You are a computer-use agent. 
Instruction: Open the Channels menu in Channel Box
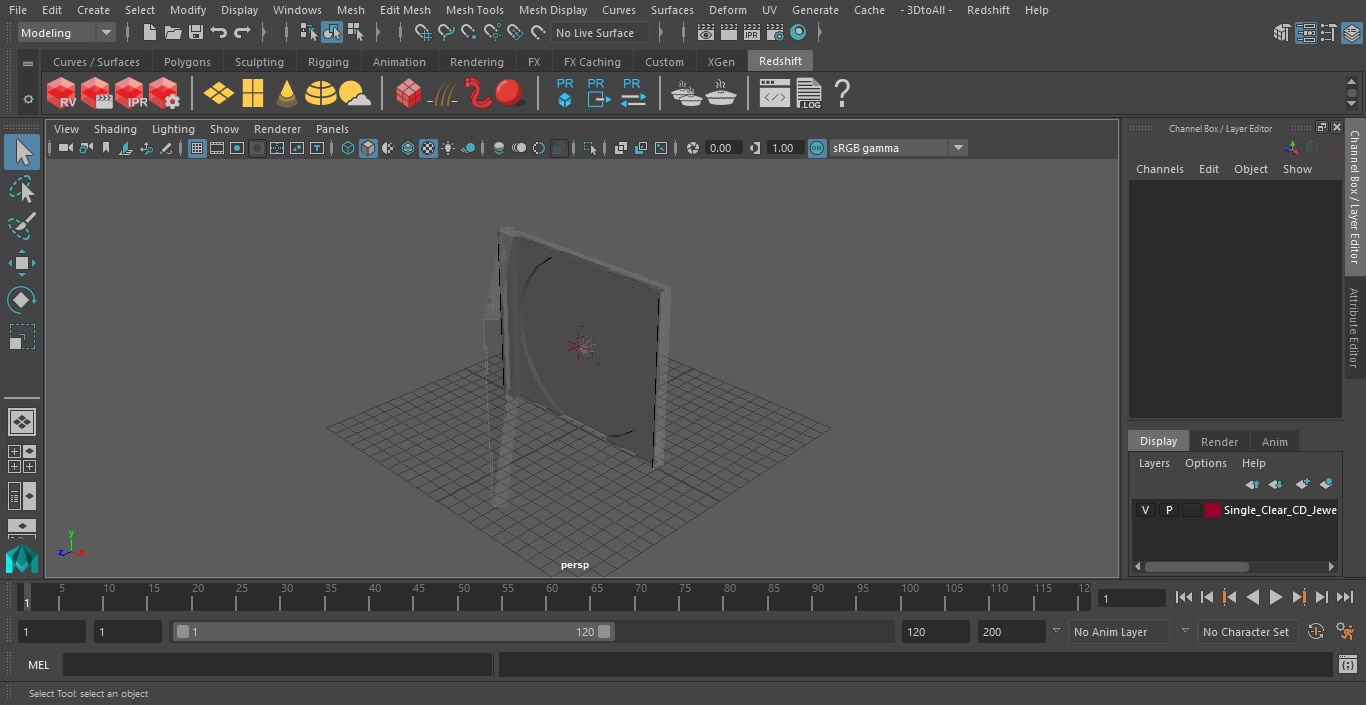[1159, 169]
